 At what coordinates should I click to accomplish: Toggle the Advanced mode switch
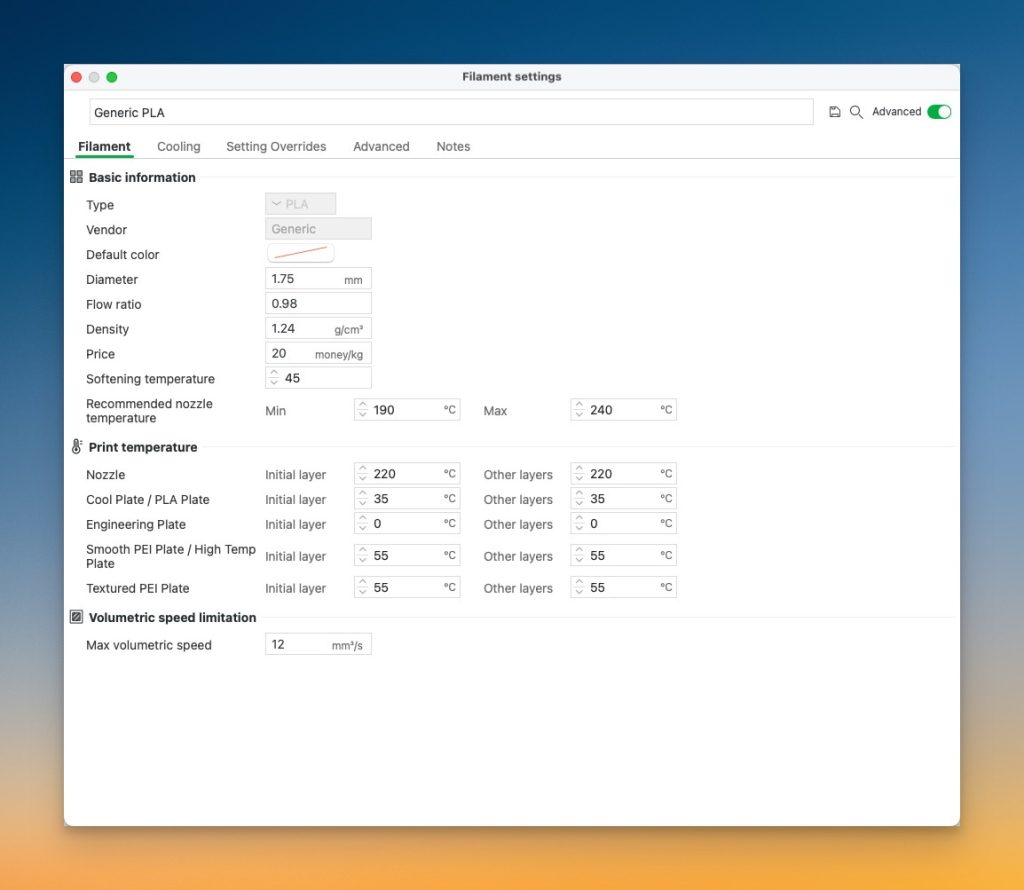click(x=938, y=112)
